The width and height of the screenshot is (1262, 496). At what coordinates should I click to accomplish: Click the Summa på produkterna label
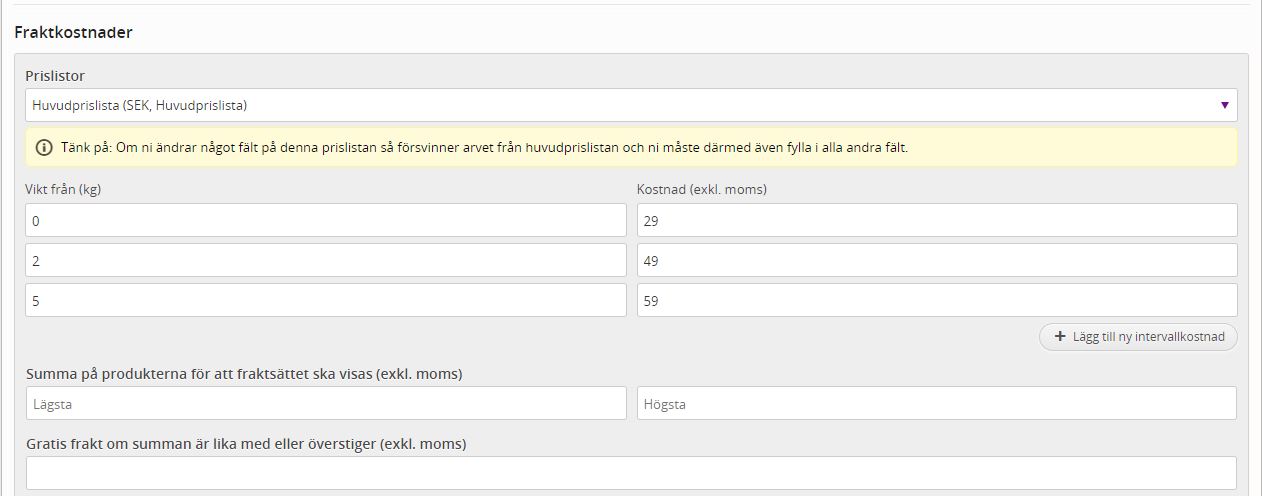click(244, 374)
